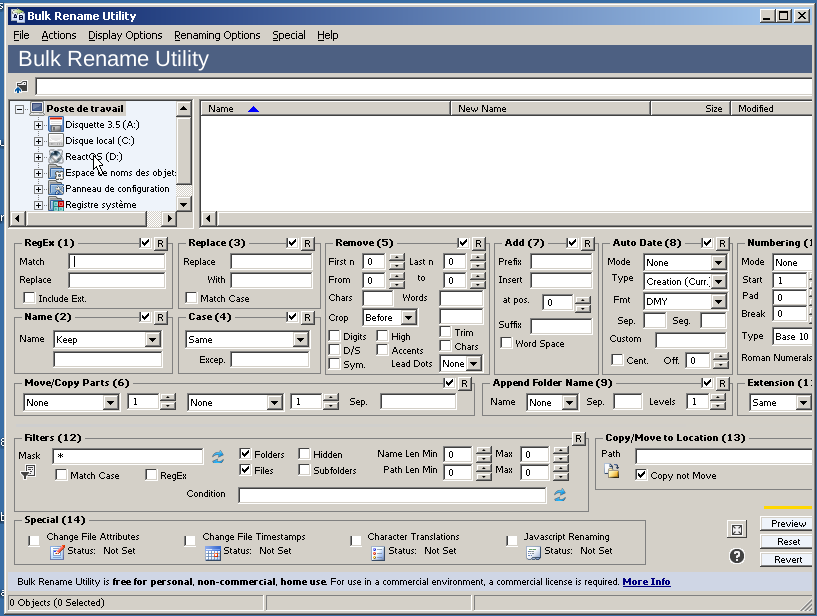Open Auto Date Fmt dropdown showing DMY
817x616 pixels.
[x=719, y=301]
